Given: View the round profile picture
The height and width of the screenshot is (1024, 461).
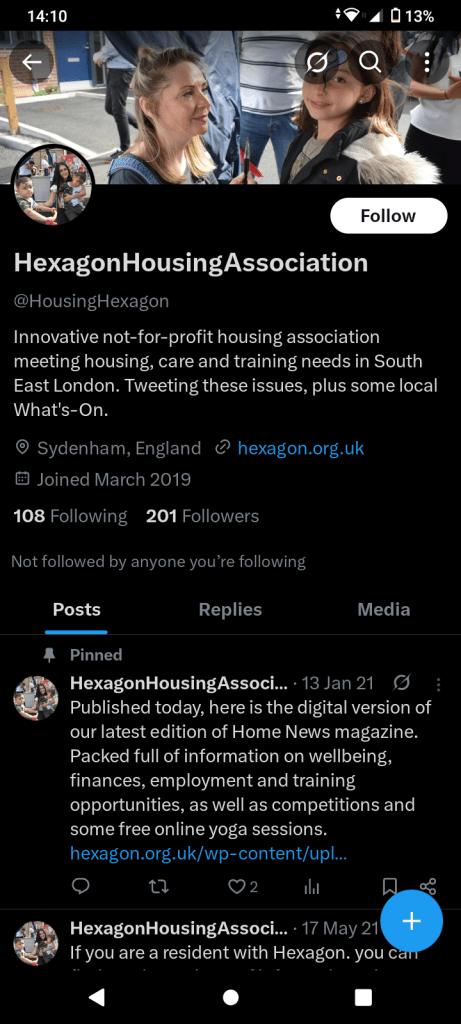Looking at the screenshot, I should (x=53, y=186).
